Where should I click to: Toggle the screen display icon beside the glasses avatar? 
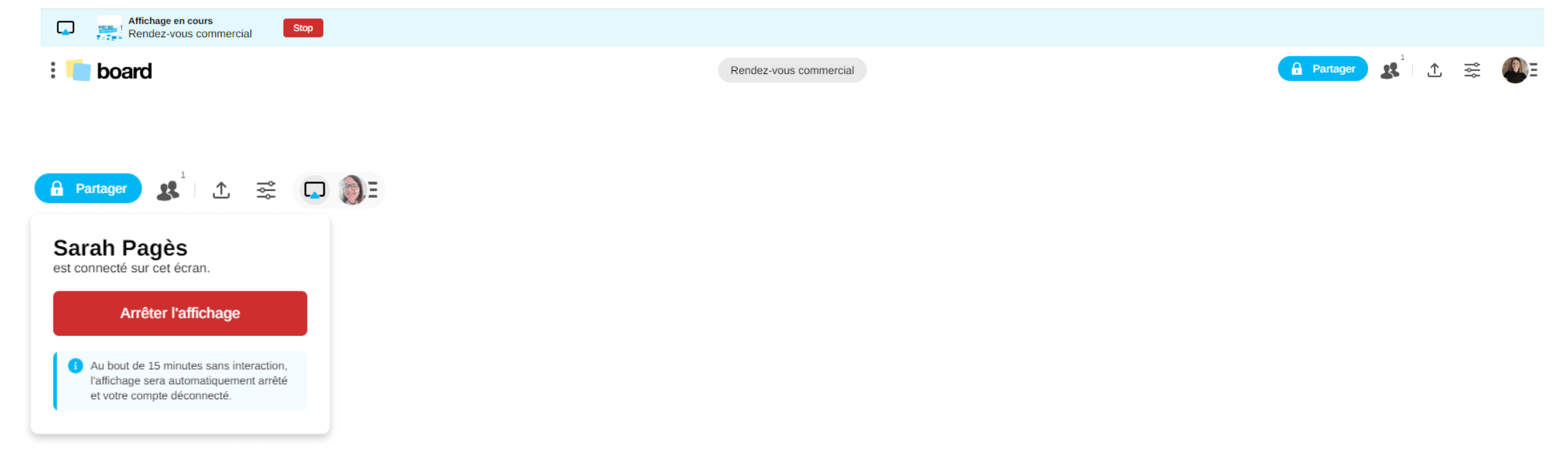(314, 191)
